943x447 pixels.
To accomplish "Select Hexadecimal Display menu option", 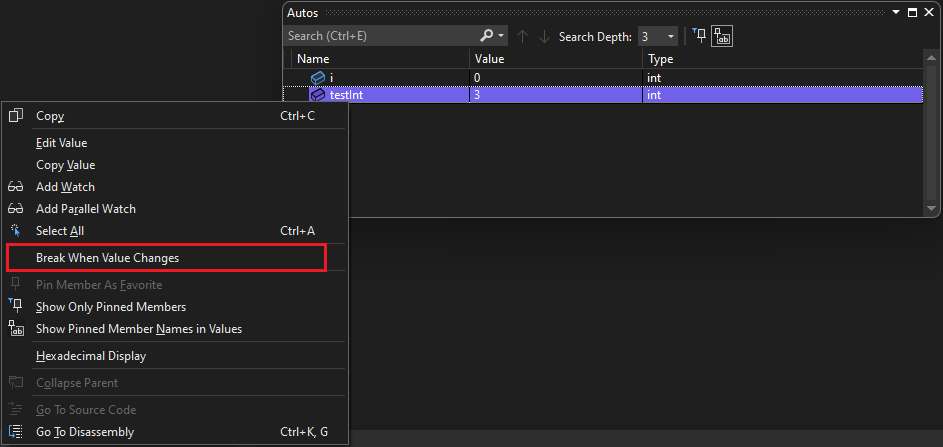I will (91, 356).
